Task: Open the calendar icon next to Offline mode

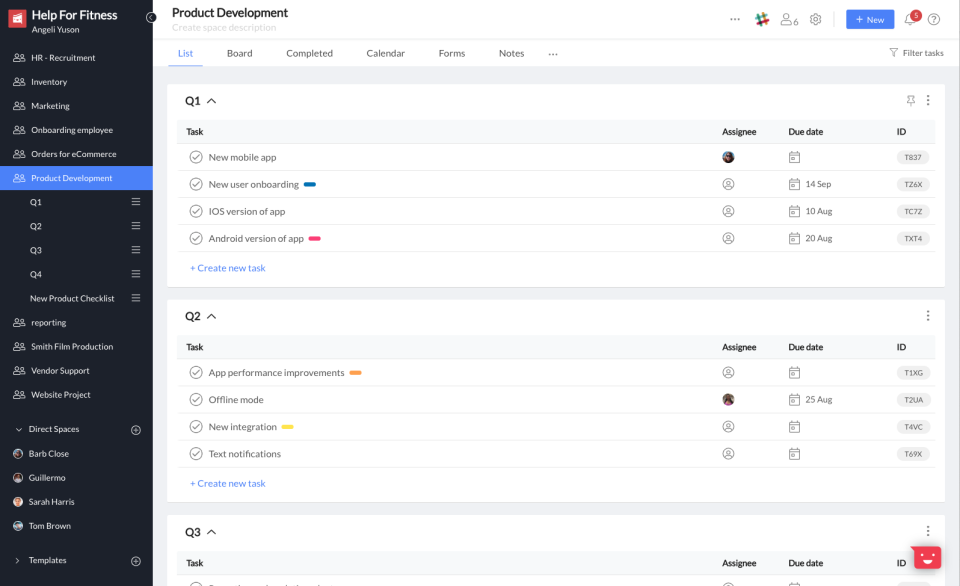Action: (794, 399)
